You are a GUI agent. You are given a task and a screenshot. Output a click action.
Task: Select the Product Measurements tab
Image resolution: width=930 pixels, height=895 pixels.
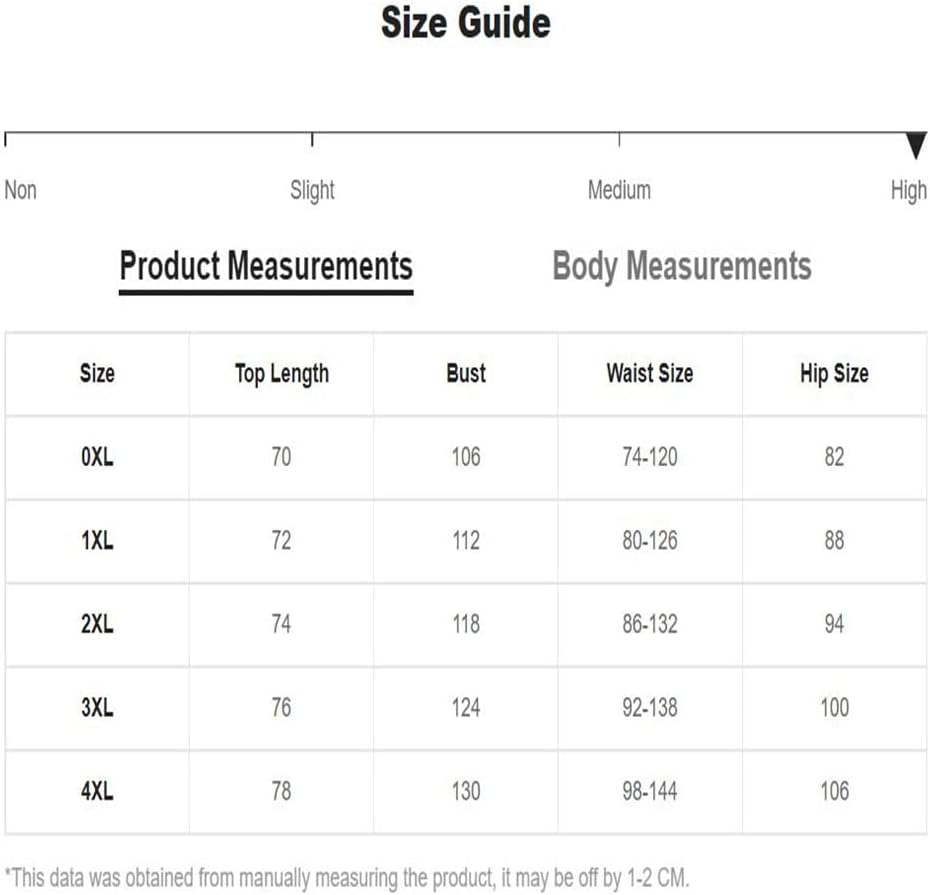point(266,266)
